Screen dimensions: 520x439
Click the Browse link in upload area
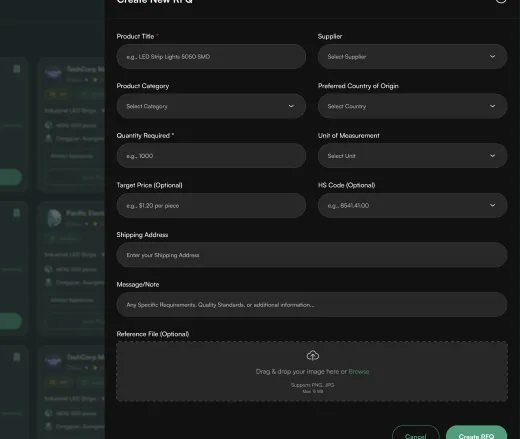(x=359, y=371)
